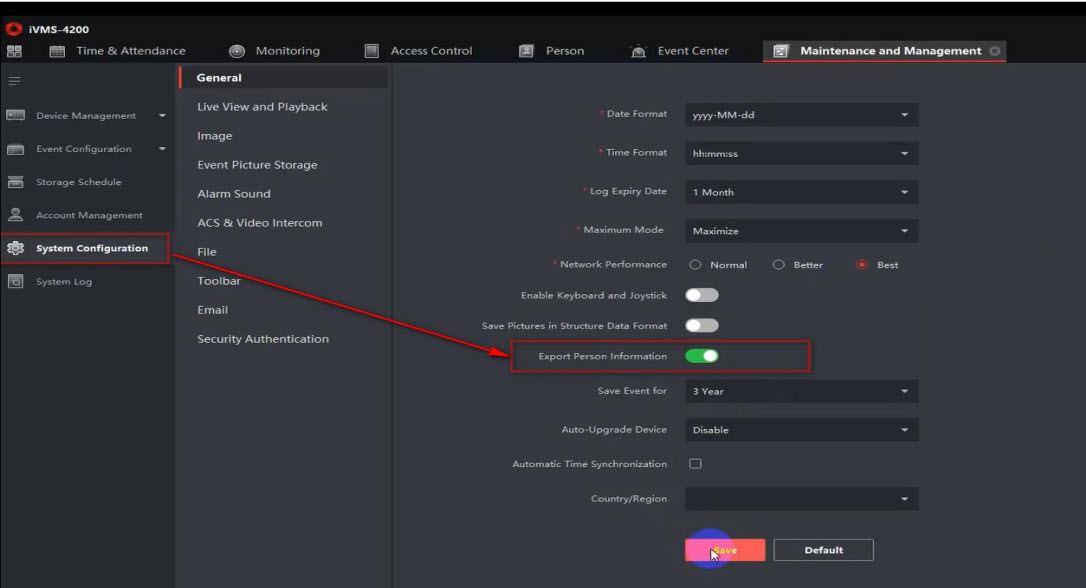Check Automatic Time Synchronization checkbox

695,464
